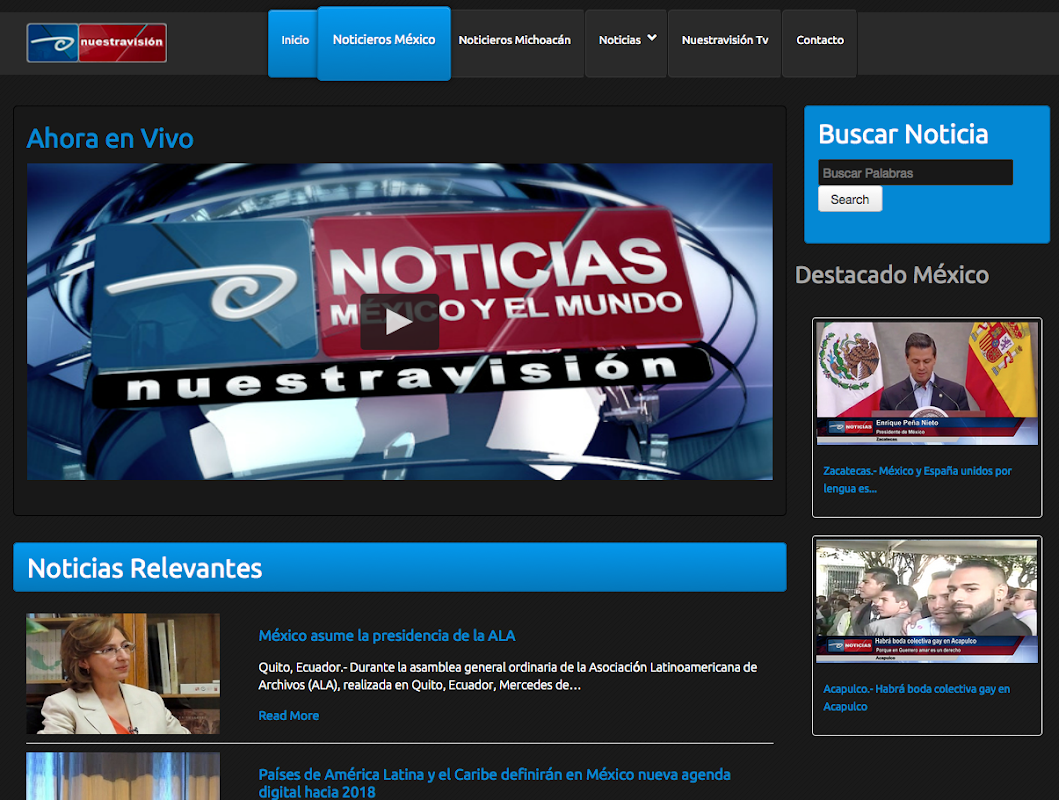Click the Destacado México heading

pos(892,275)
